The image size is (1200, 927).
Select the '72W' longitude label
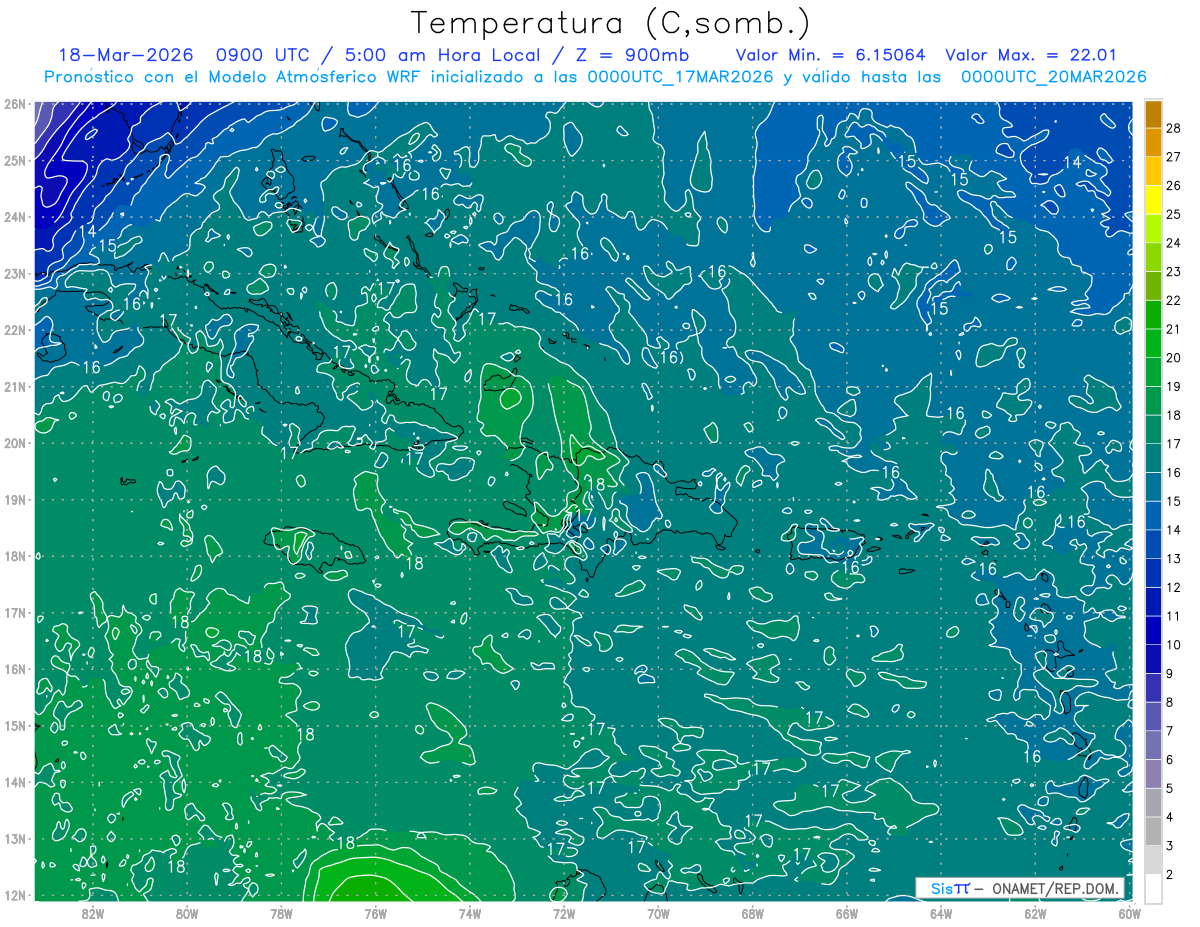[x=564, y=913]
